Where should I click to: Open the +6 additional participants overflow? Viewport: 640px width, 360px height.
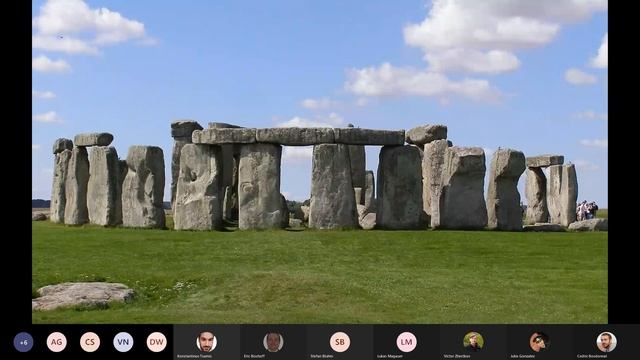point(23,342)
